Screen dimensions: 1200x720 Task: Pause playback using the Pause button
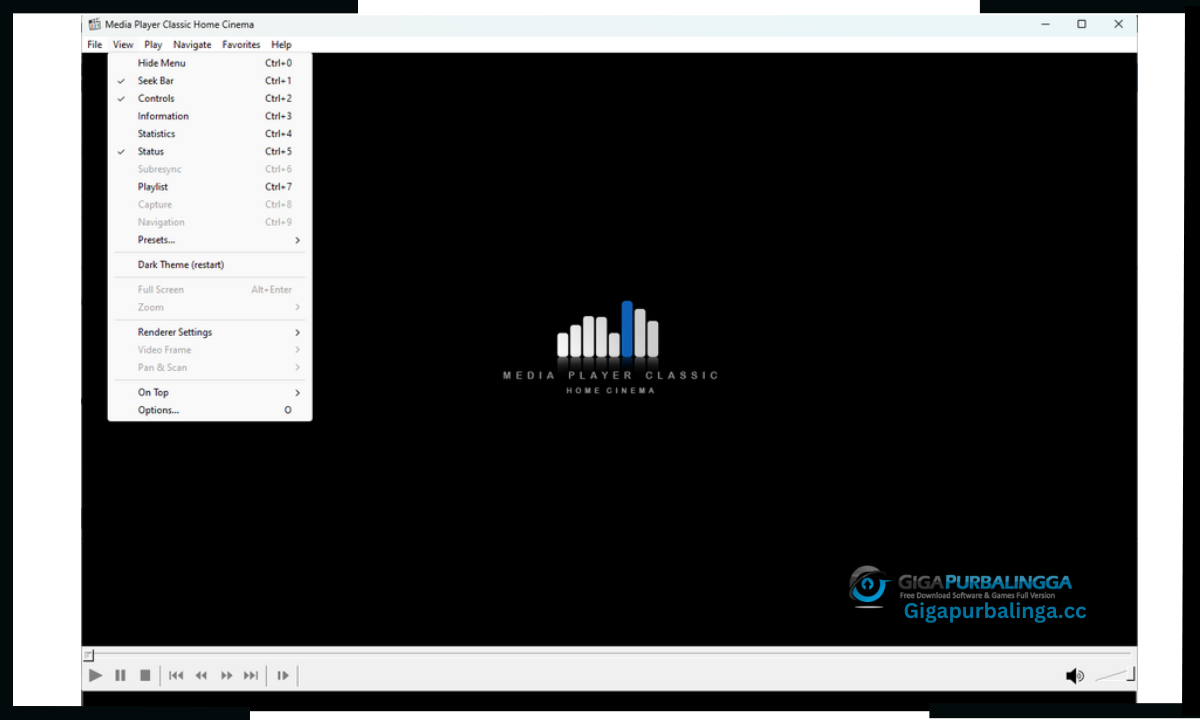[120, 676]
